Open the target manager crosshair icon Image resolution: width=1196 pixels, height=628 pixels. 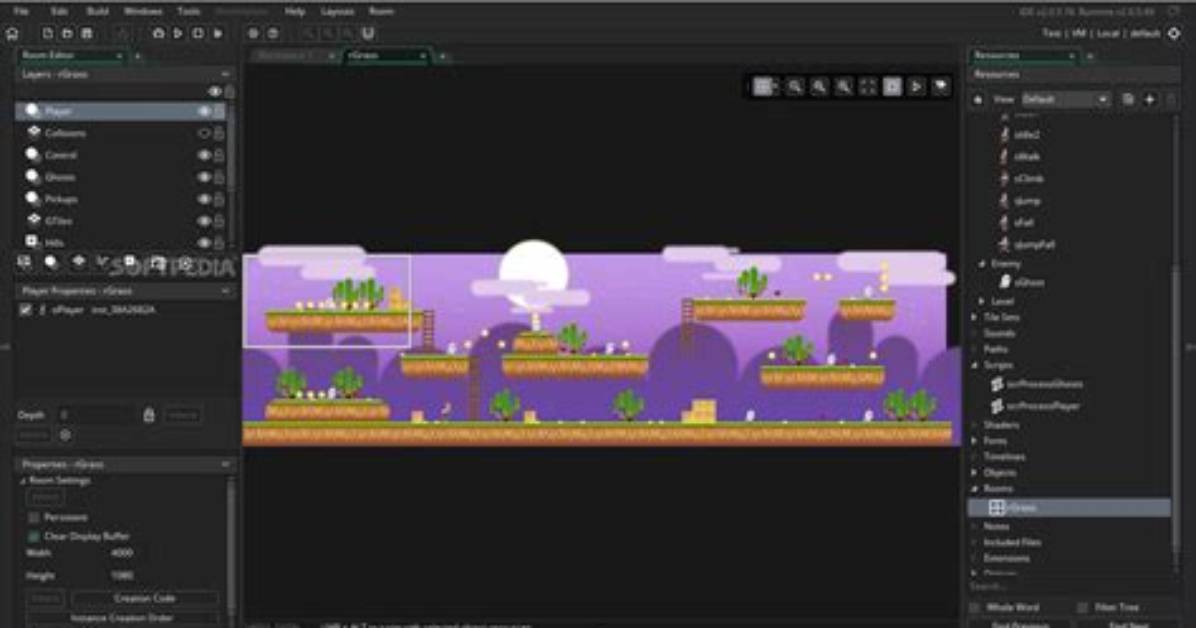point(1174,34)
